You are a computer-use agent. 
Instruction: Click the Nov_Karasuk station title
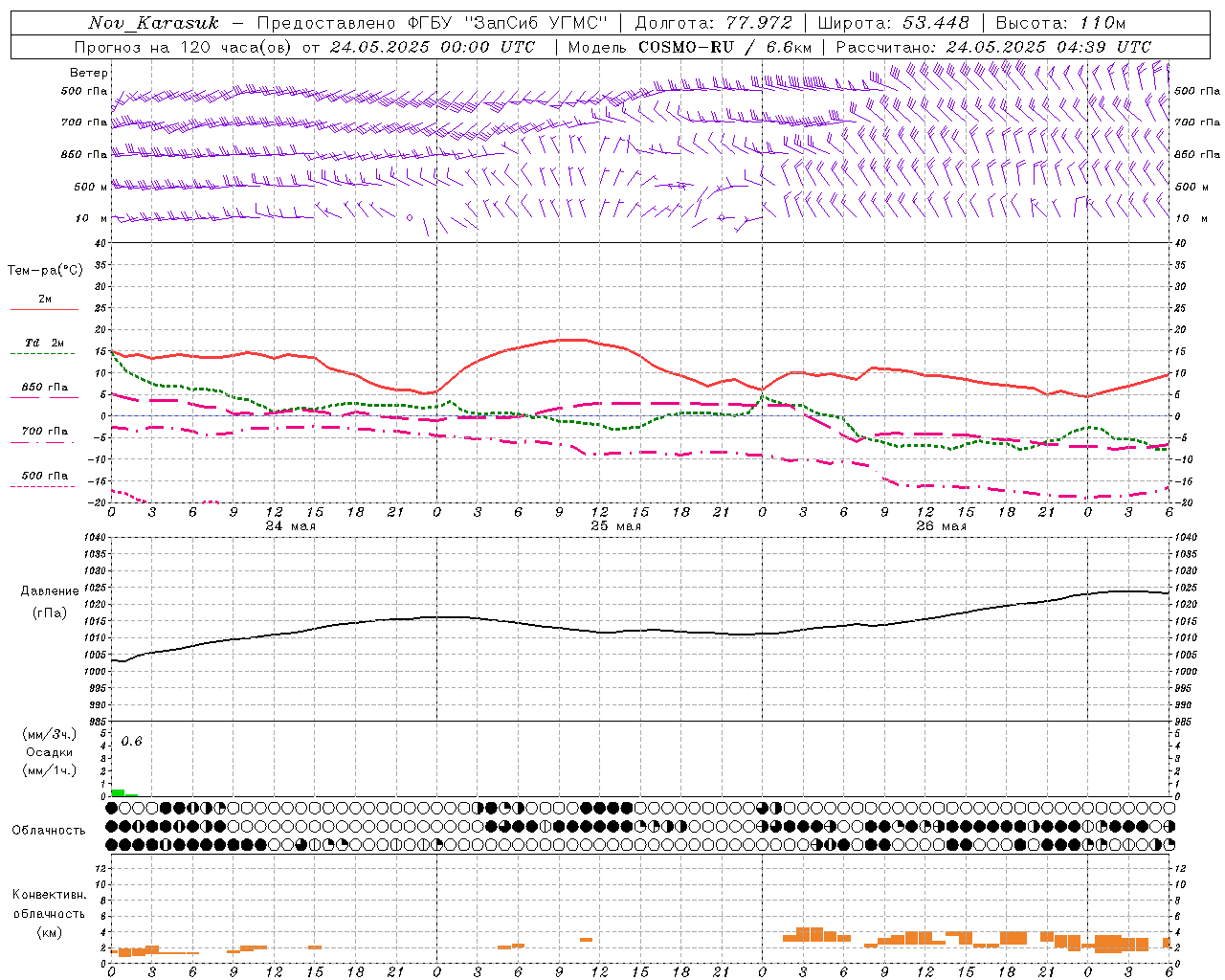[x=153, y=23]
